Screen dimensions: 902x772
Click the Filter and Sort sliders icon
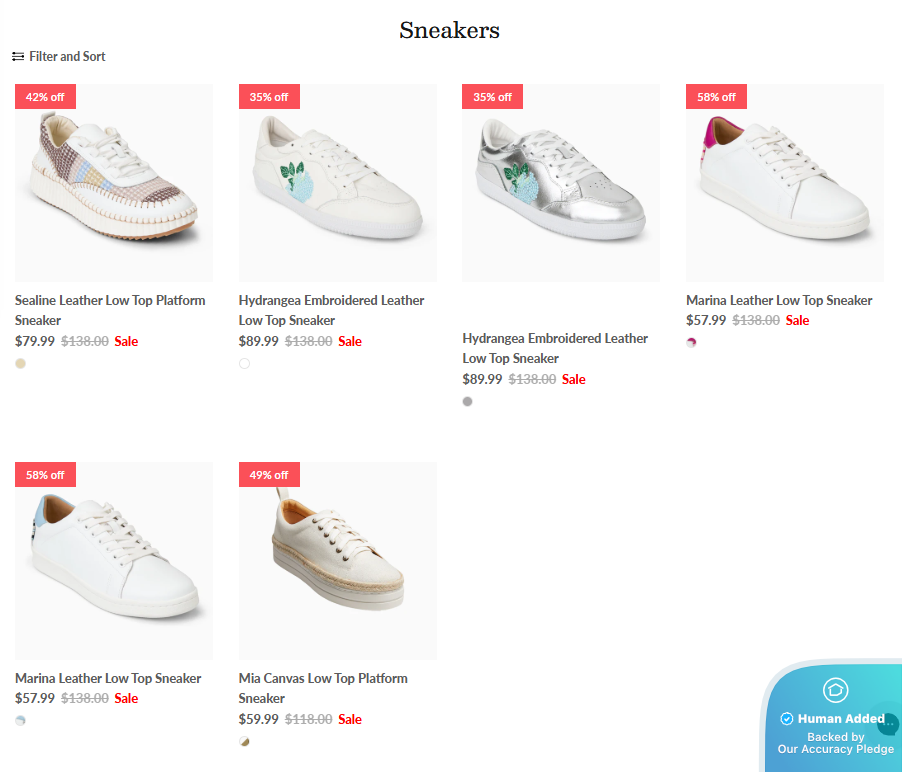tap(18, 57)
